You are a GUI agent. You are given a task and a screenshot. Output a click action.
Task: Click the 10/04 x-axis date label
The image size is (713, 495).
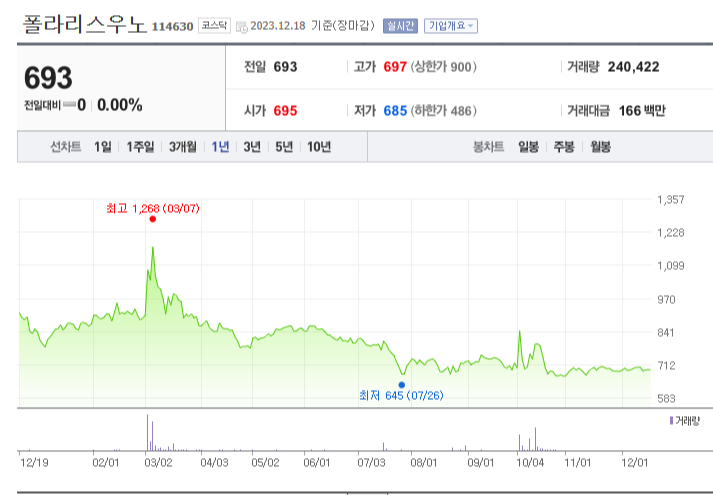coord(531,463)
